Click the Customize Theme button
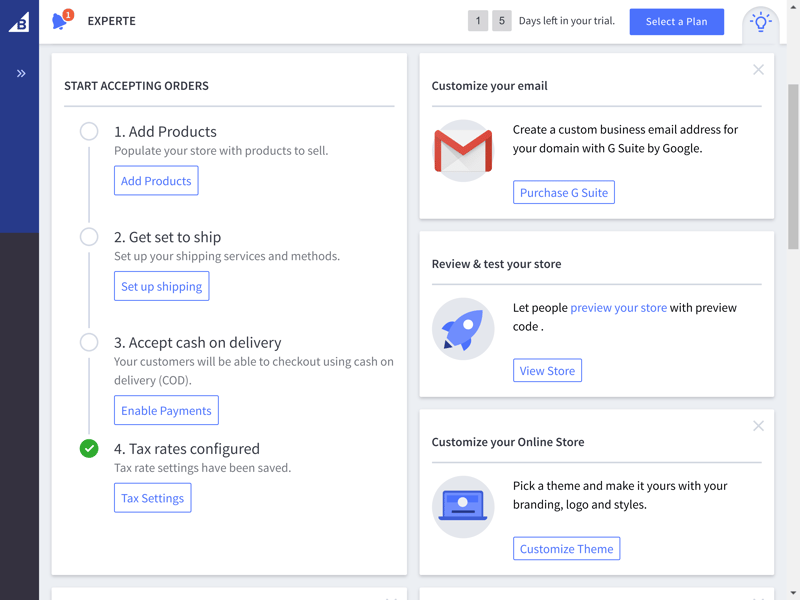 566,548
